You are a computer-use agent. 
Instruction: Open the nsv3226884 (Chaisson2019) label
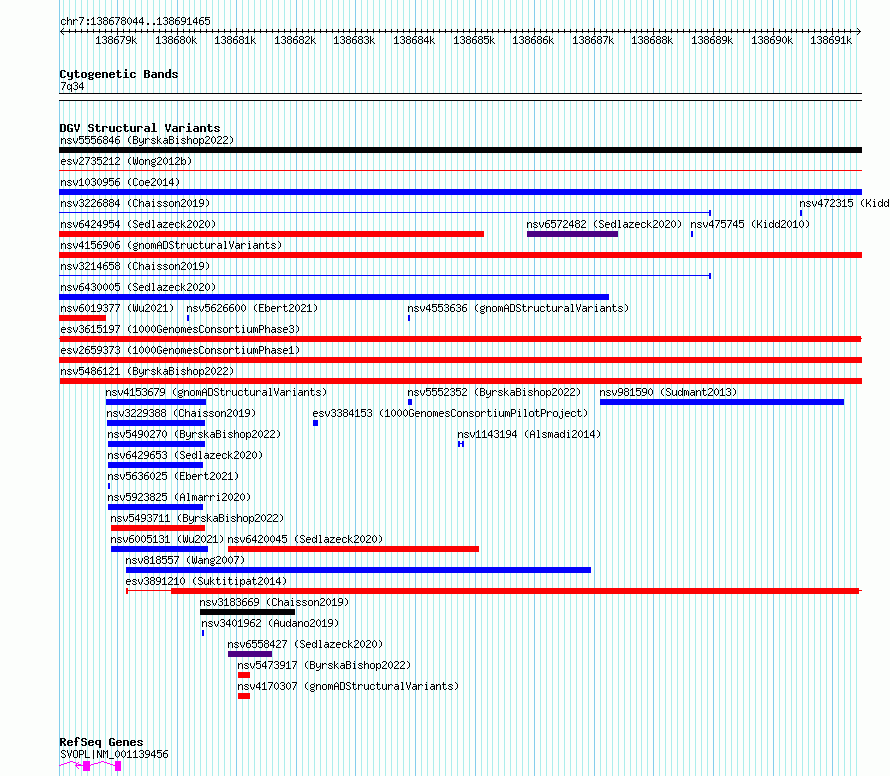pyautogui.click(x=135, y=203)
